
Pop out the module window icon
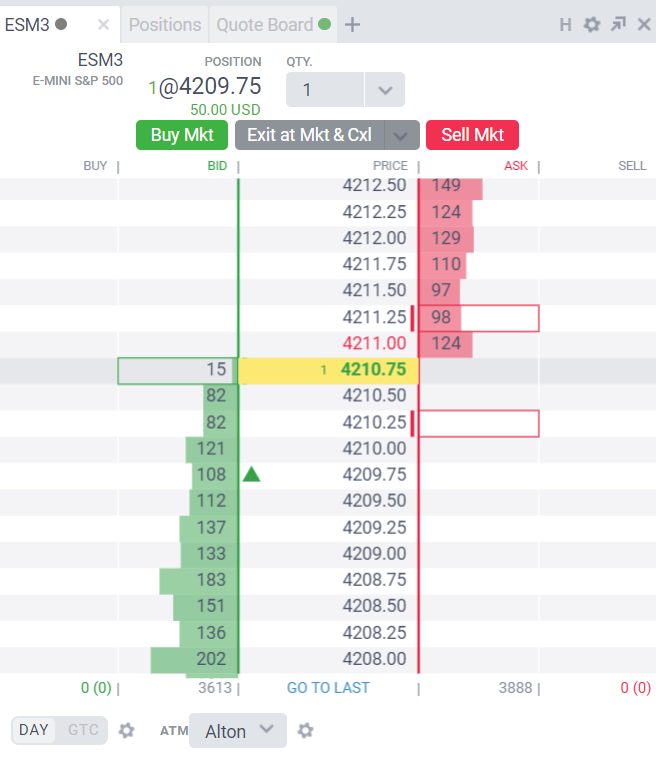tap(618, 24)
